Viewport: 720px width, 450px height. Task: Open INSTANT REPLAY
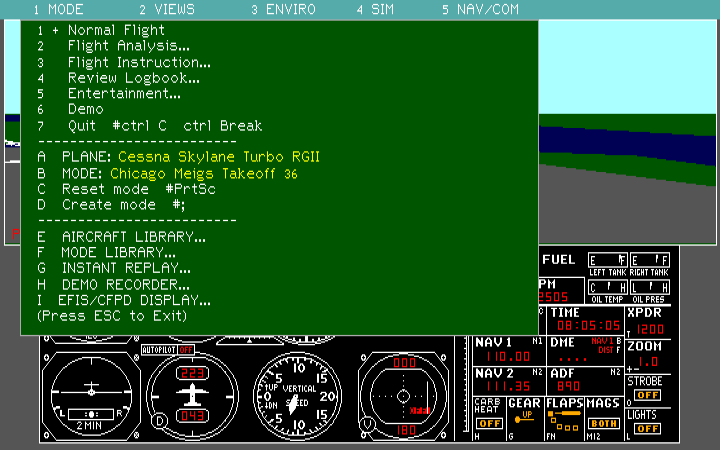[x=114, y=268]
